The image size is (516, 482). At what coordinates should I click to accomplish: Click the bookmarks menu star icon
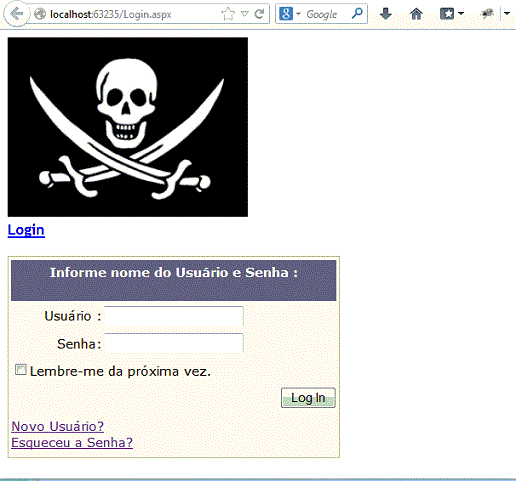[447, 14]
